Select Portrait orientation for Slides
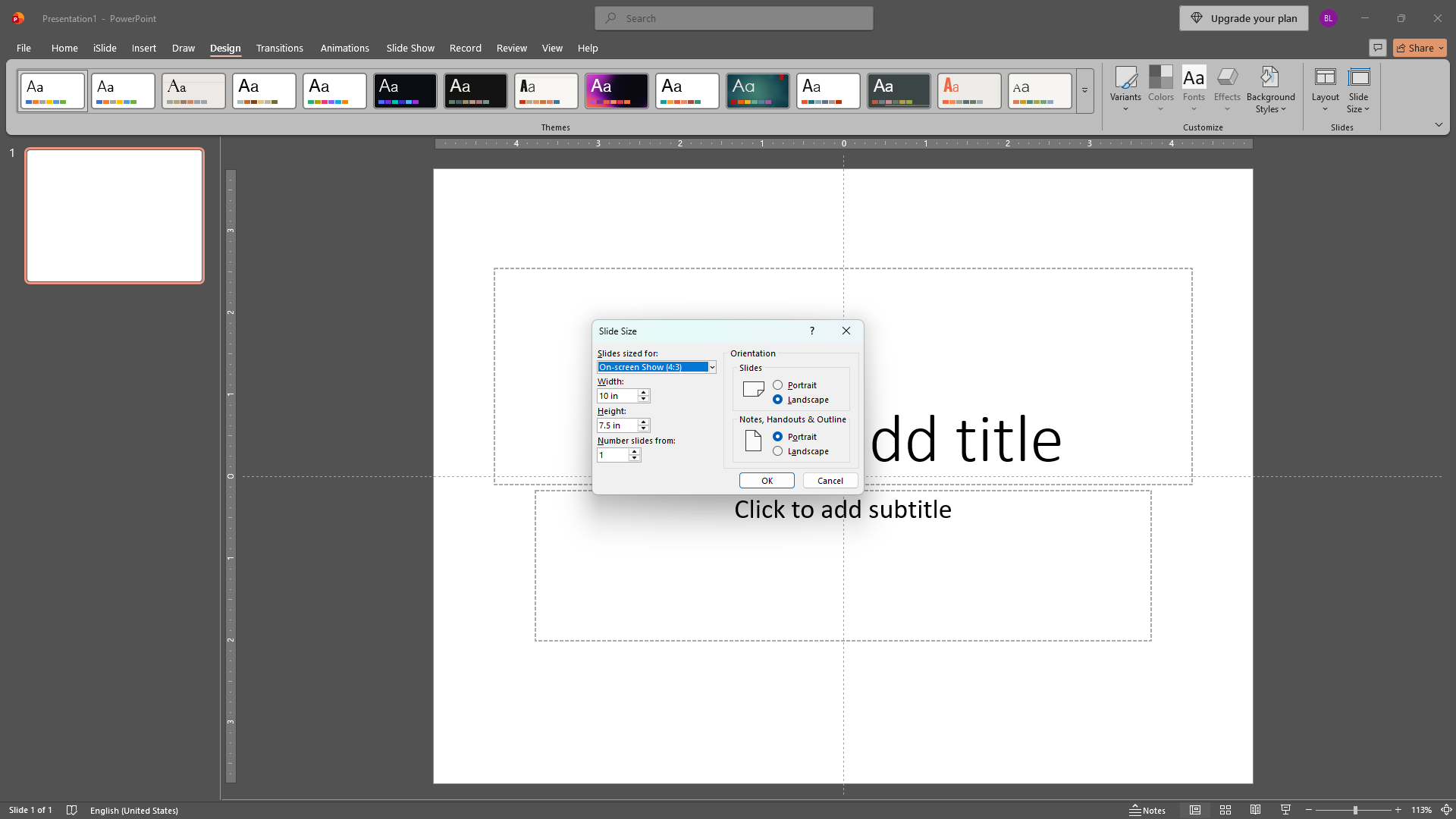The width and height of the screenshot is (1456, 819). [795, 385]
